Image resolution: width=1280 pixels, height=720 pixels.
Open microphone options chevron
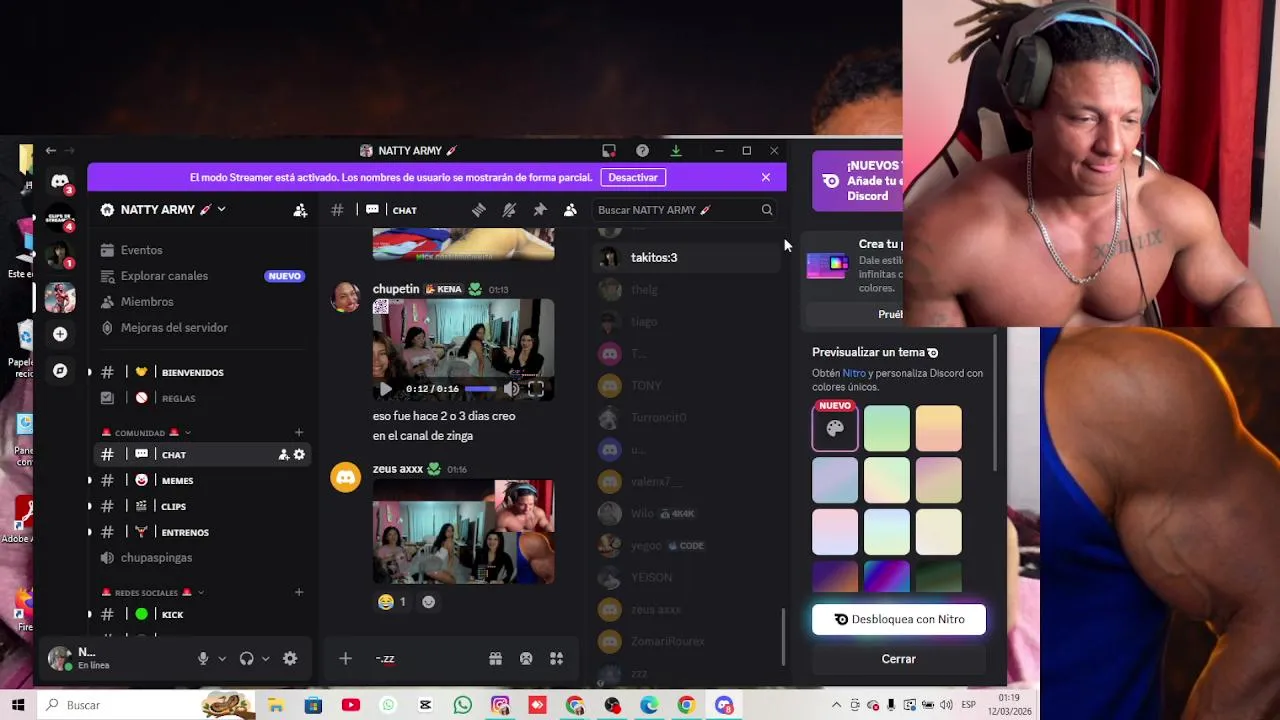pyautogui.click(x=222, y=659)
